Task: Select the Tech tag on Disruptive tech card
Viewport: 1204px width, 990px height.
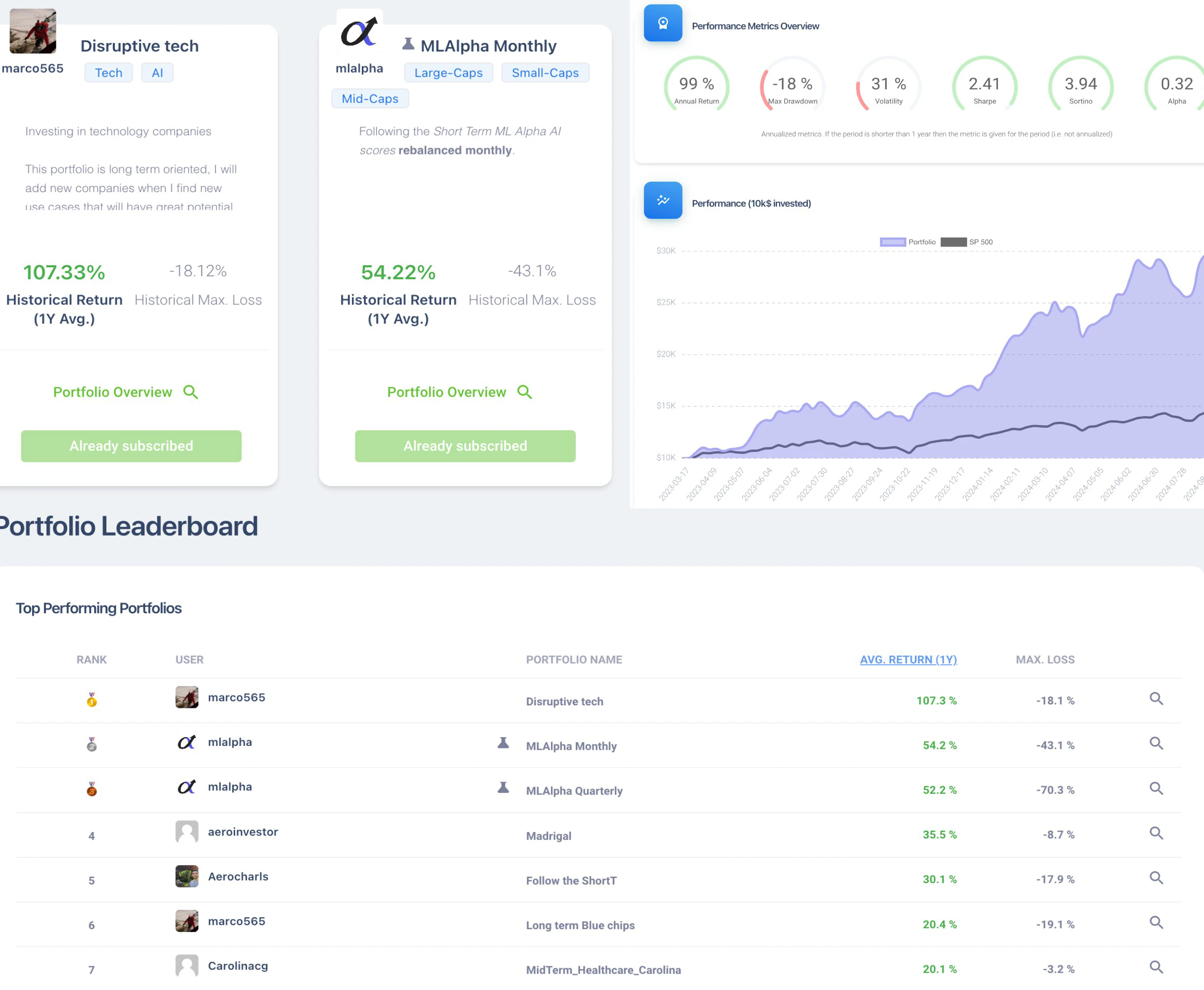Action: coord(108,71)
